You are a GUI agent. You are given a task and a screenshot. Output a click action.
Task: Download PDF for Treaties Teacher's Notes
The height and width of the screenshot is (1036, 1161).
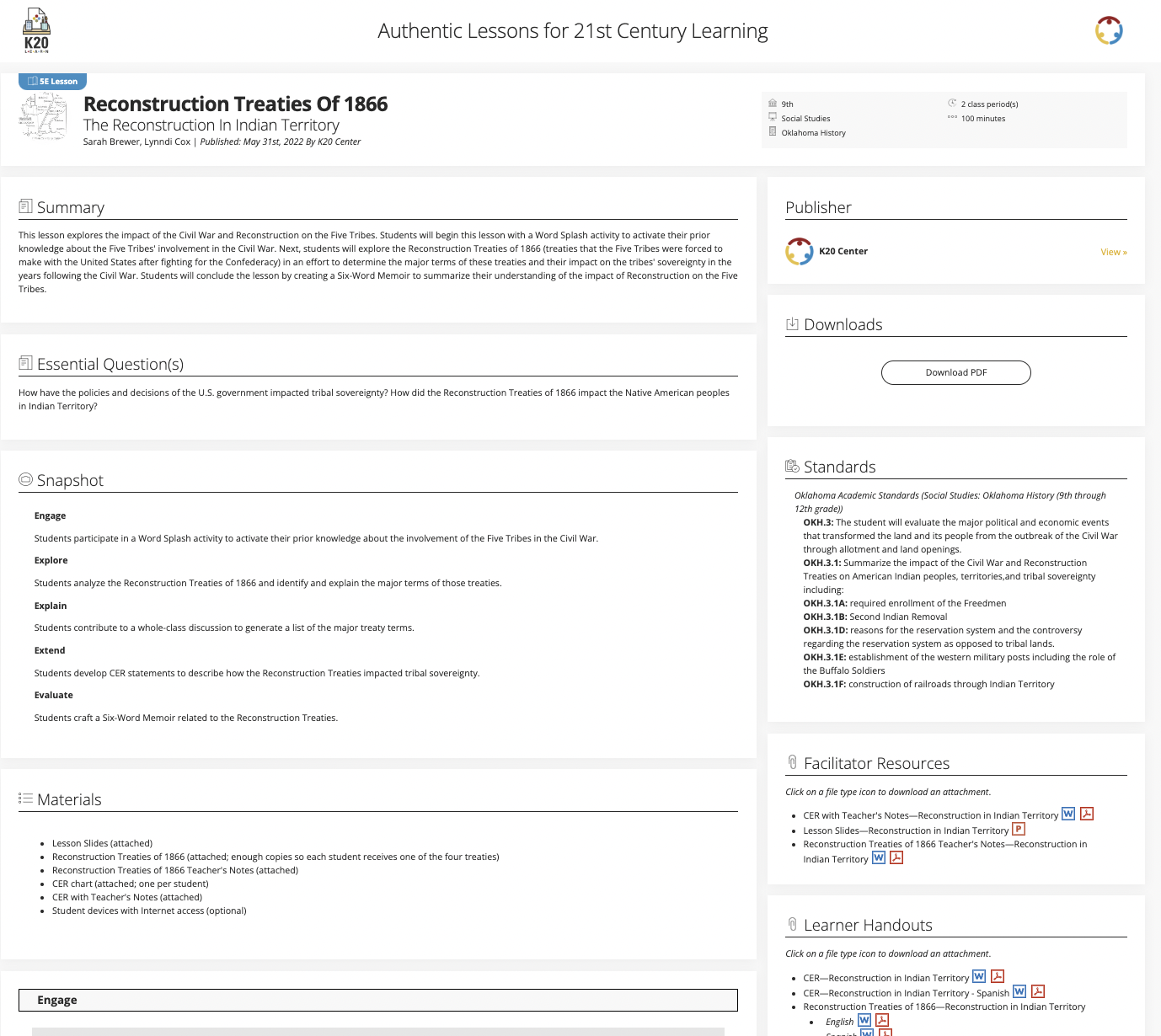coord(896,858)
